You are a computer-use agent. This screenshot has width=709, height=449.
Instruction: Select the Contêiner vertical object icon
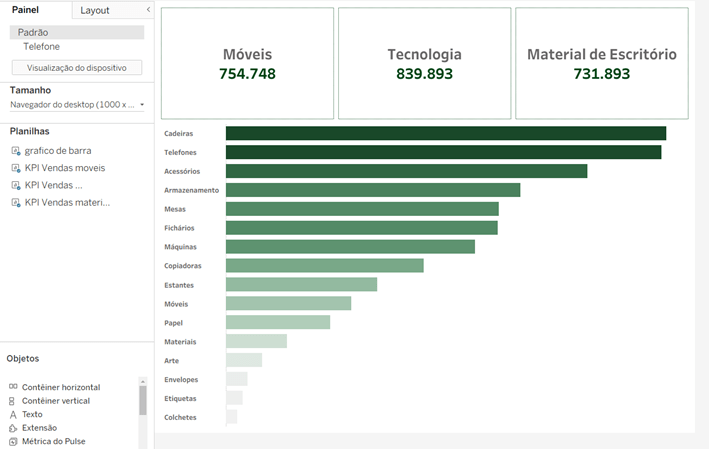coord(12,401)
